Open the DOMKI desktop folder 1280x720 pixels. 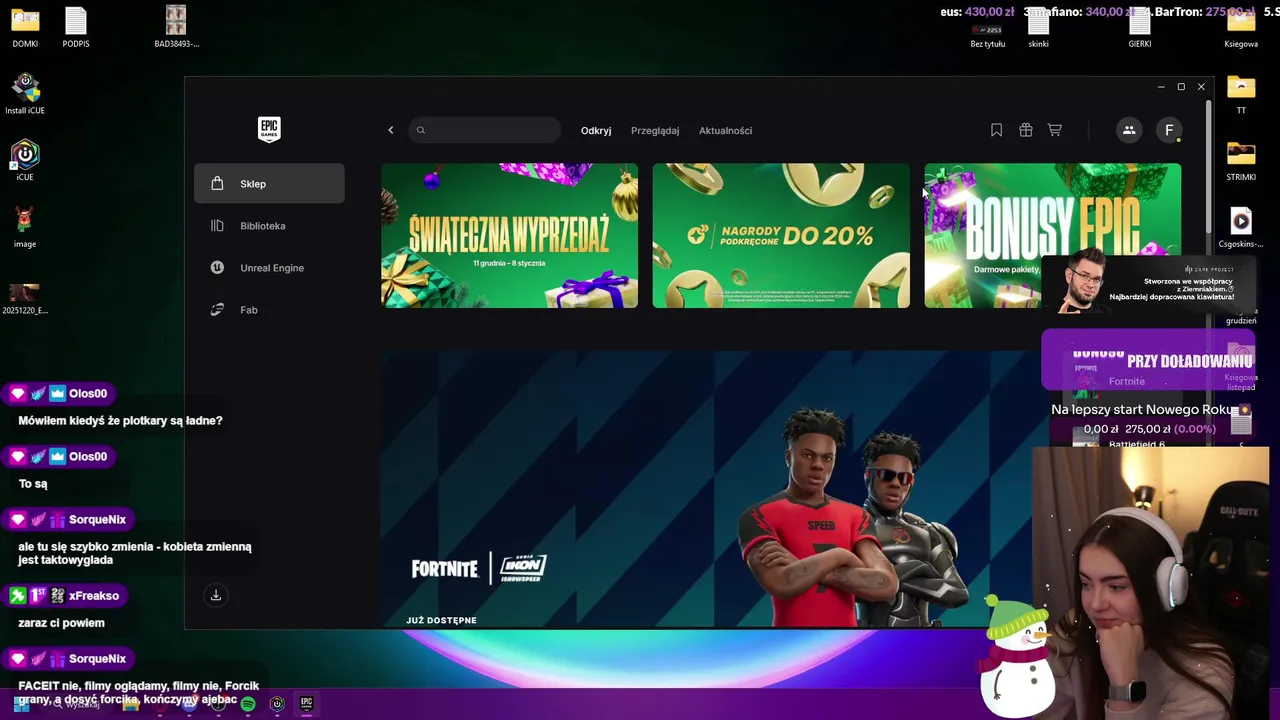pyautogui.click(x=25, y=27)
